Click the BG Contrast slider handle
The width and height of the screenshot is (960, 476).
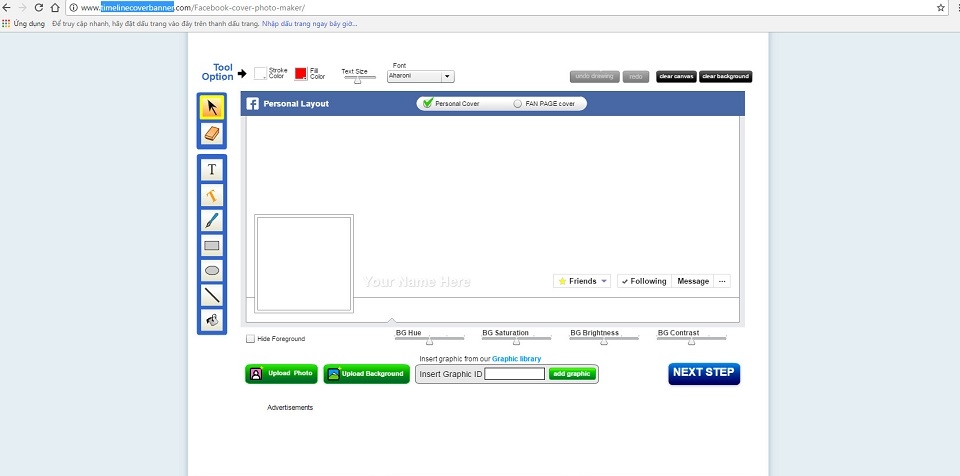click(692, 341)
